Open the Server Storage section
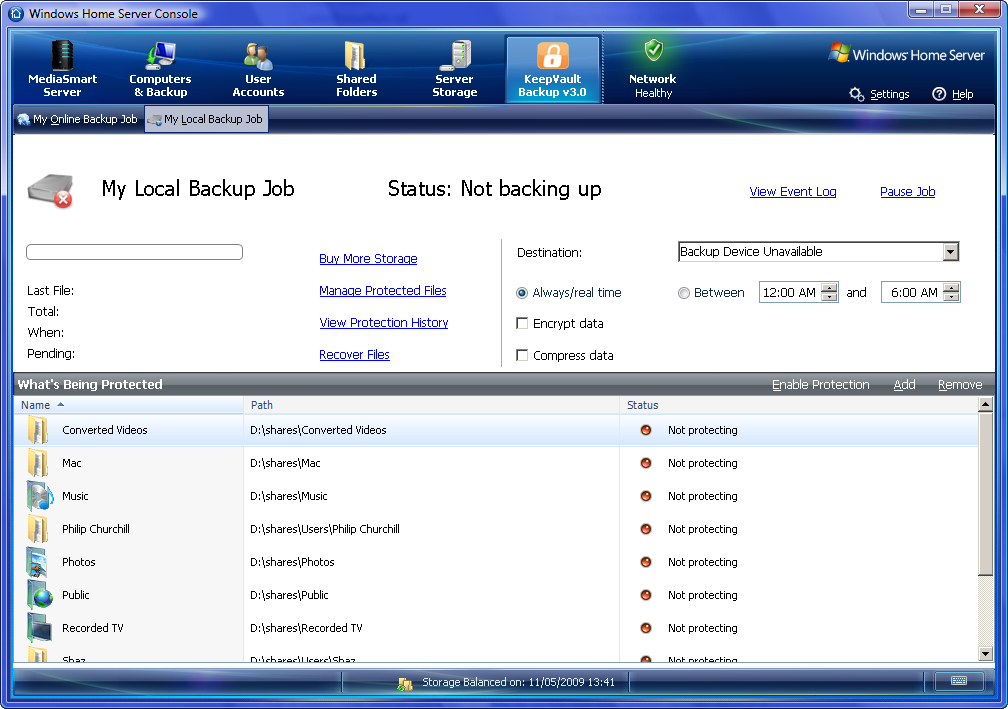The width and height of the screenshot is (1008, 709). click(x=454, y=69)
